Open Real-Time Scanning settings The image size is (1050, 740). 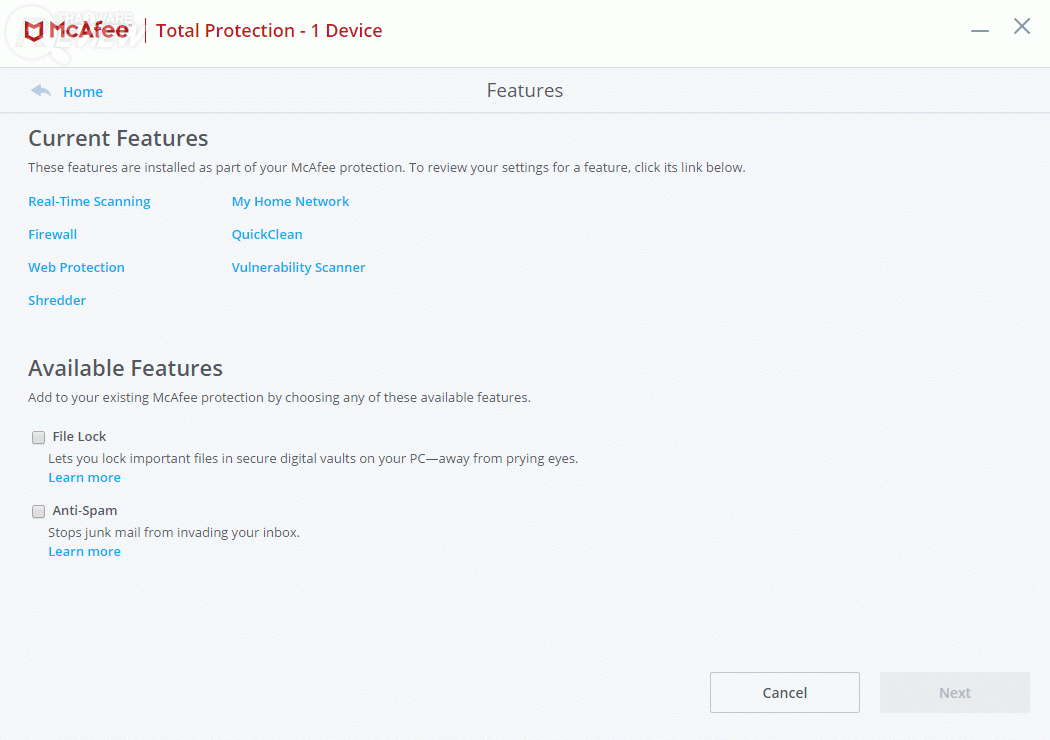tap(89, 201)
